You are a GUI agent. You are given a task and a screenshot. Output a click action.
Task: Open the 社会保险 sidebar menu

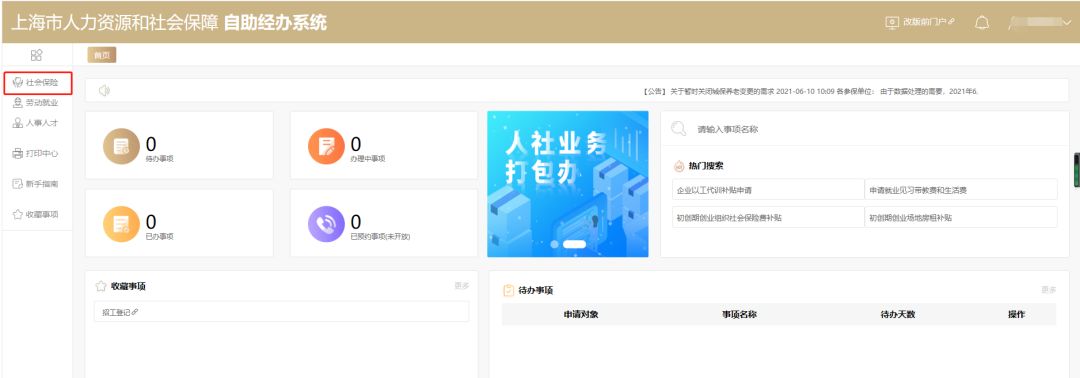(37, 83)
